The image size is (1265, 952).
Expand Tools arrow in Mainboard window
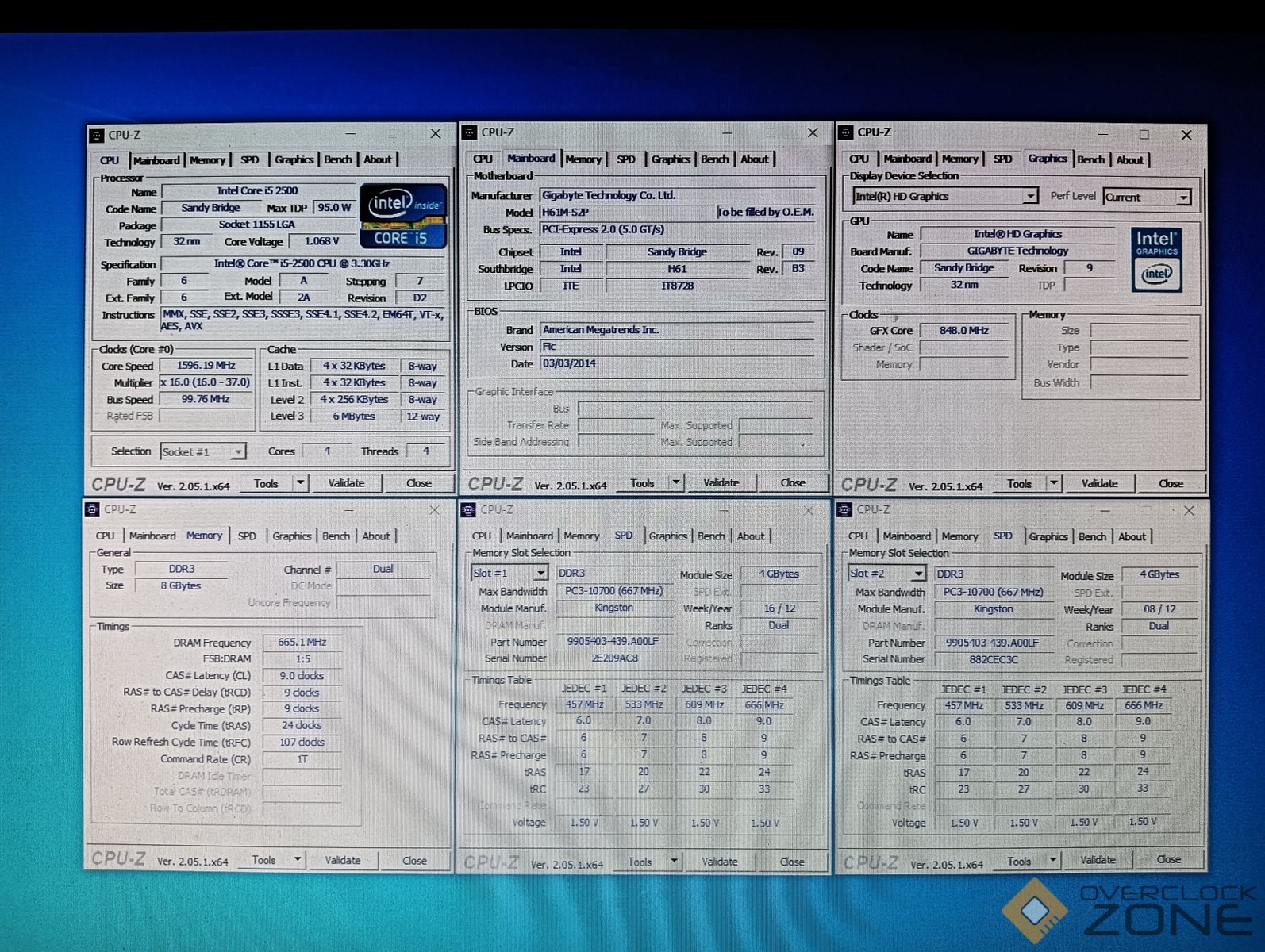tap(676, 482)
